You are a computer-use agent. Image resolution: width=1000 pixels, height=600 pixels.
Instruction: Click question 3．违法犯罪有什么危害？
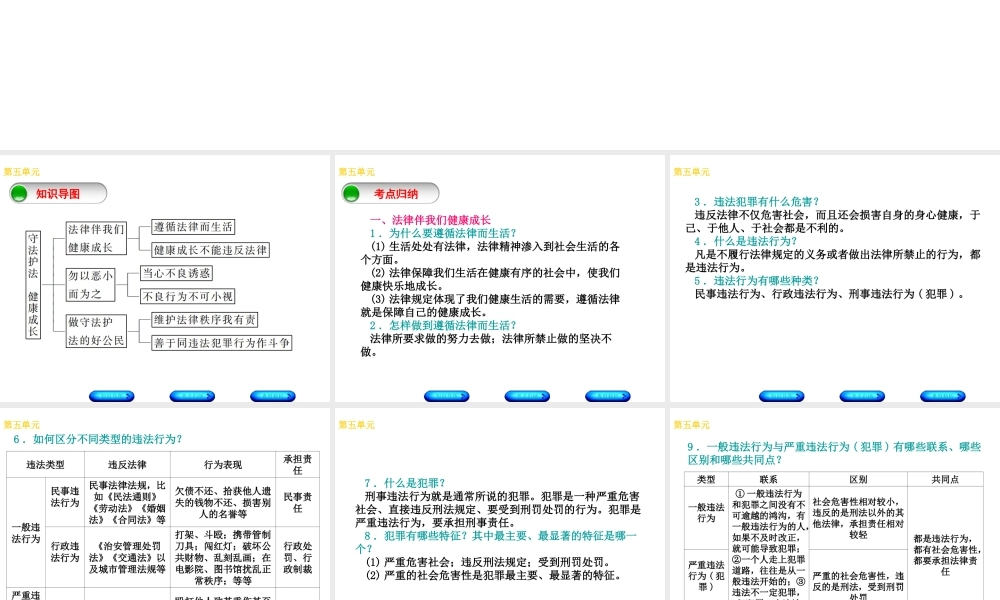757,201
